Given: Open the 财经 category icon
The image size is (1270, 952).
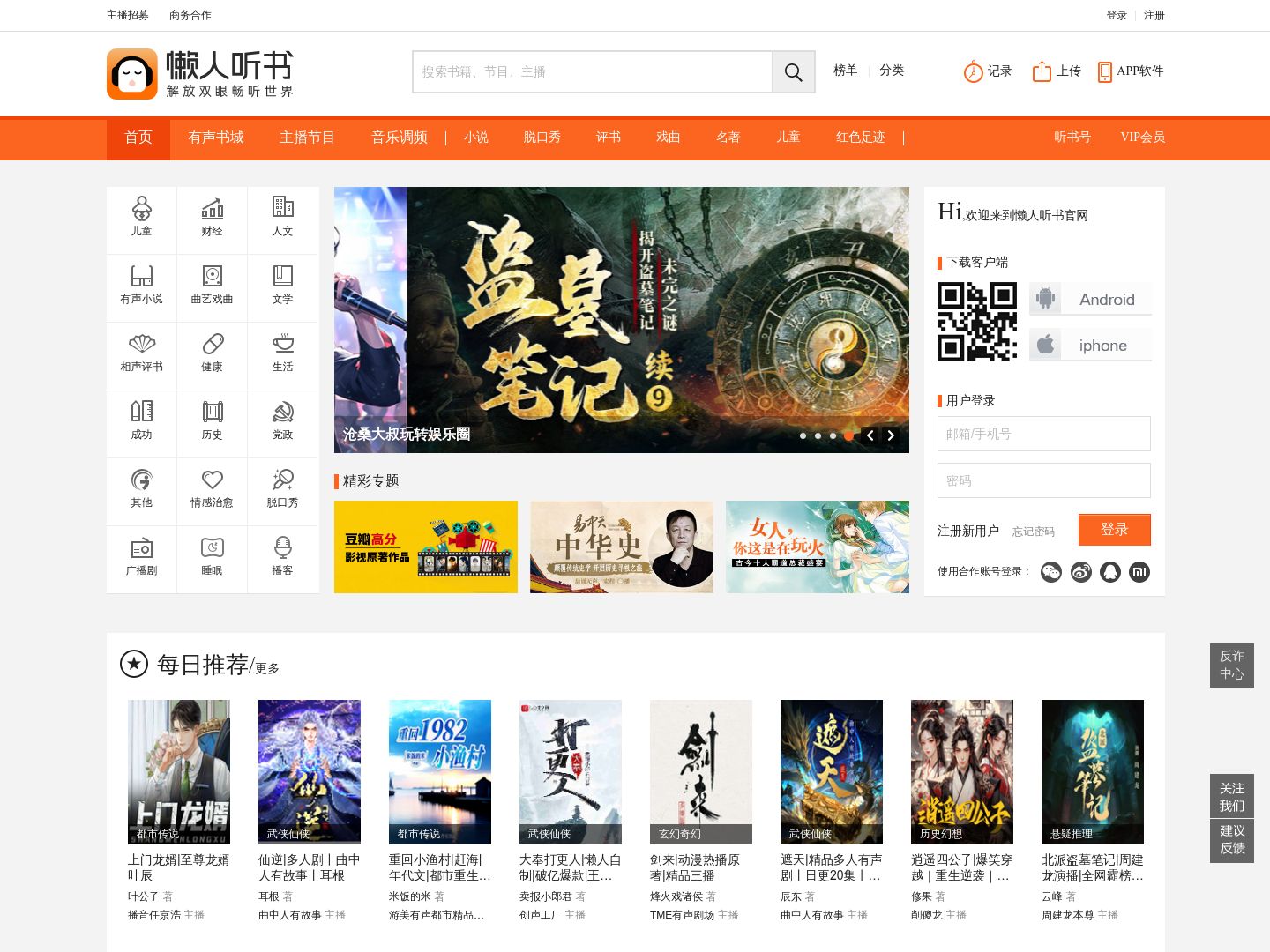Looking at the screenshot, I should coord(212,209).
